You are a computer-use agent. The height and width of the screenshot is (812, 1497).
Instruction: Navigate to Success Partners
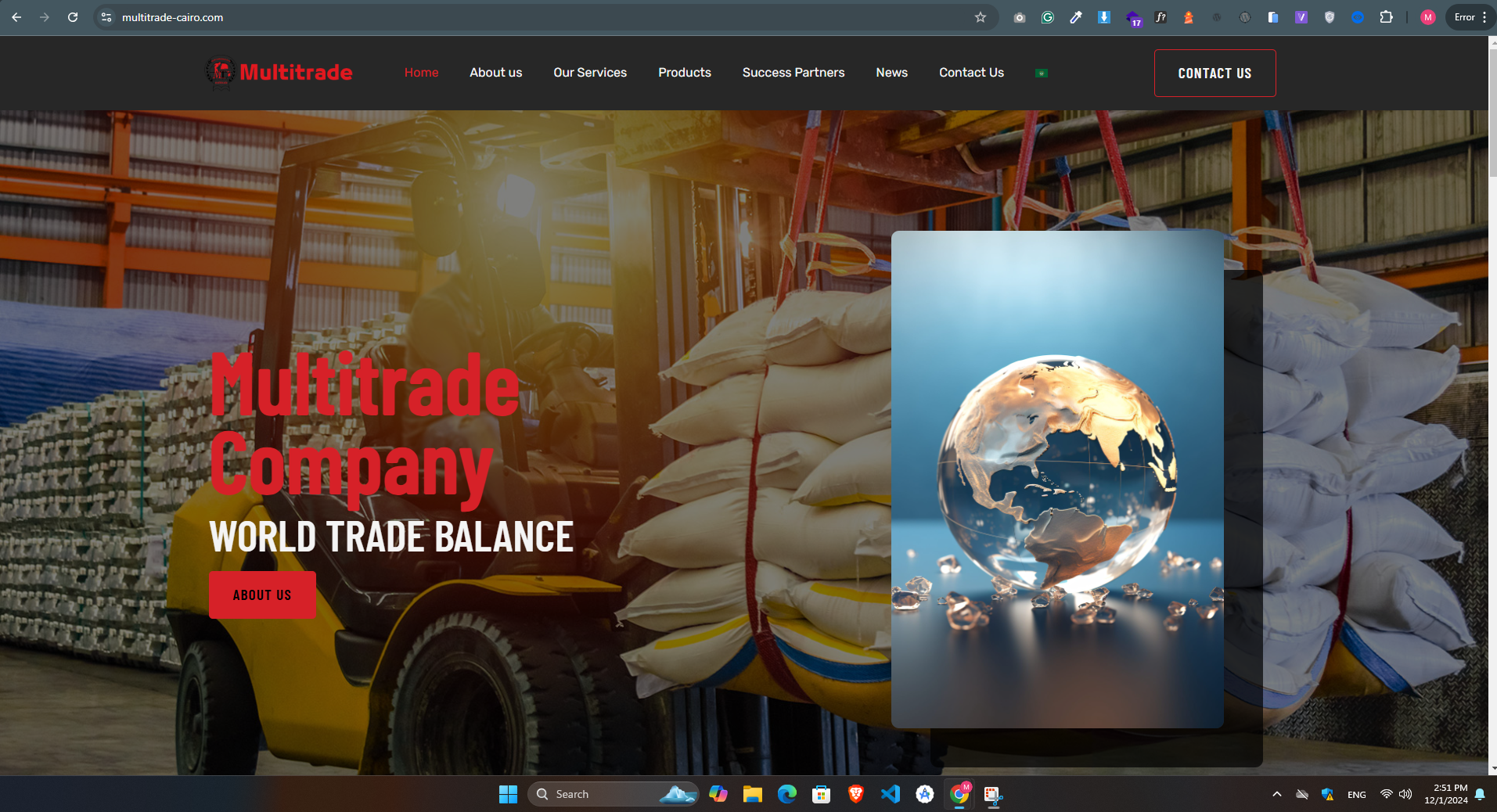(793, 73)
